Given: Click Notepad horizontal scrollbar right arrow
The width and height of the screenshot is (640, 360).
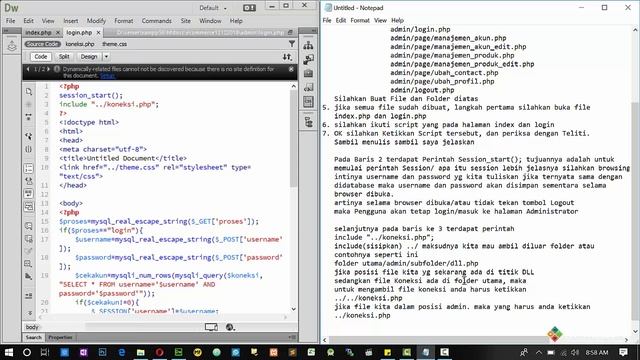Looking at the screenshot, I should (626, 340).
